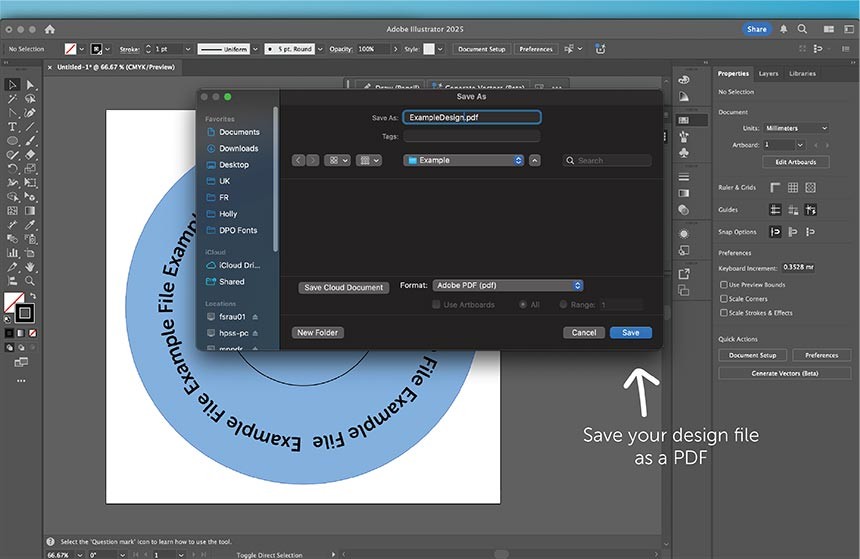Image resolution: width=860 pixels, height=559 pixels.
Task: Click the Save button
Action: click(631, 332)
